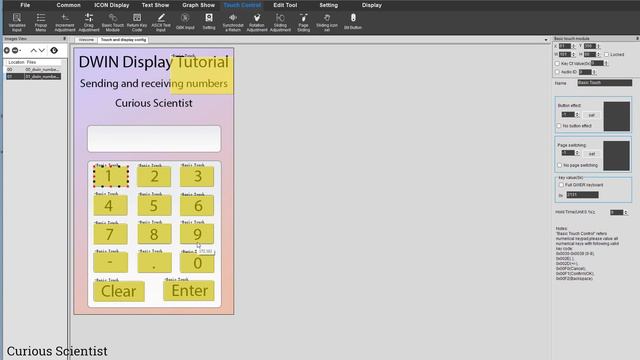The width and height of the screenshot is (640, 360).
Task: Select the Rotation Adjustment tool
Action: coord(257,22)
